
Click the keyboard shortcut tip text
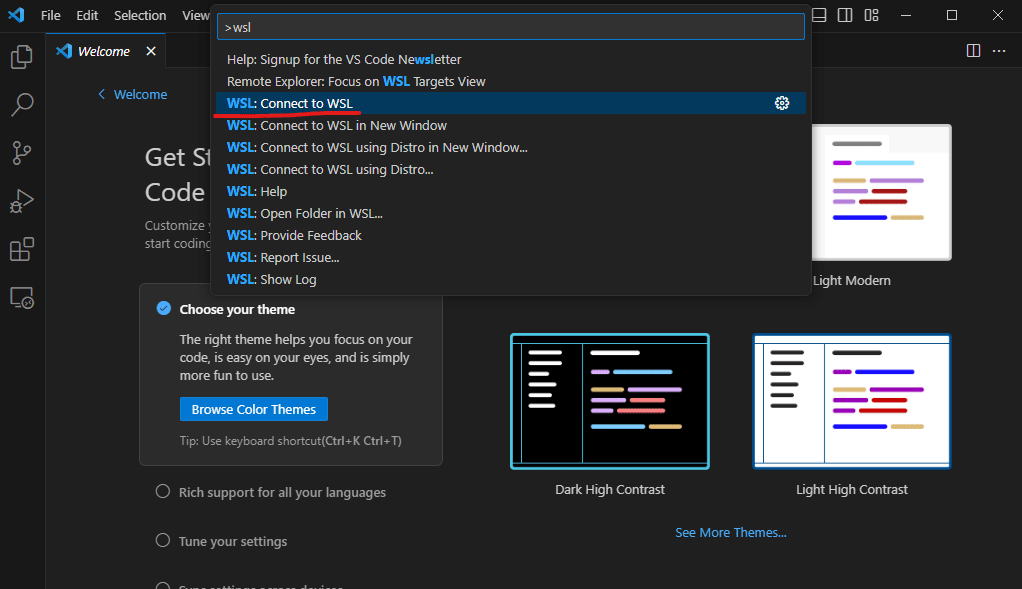point(291,441)
